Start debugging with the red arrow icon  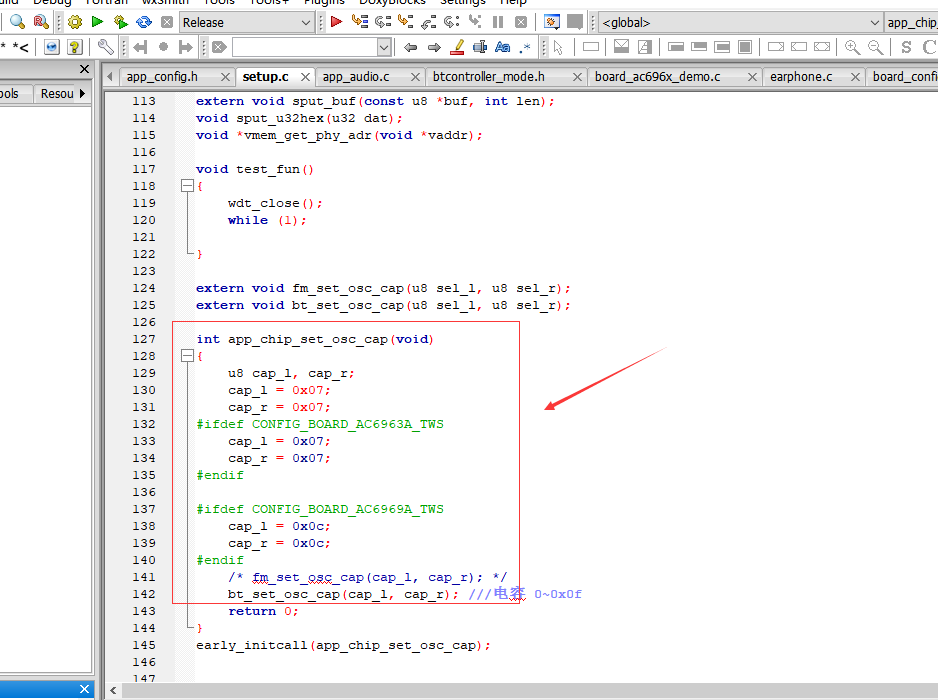click(336, 22)
